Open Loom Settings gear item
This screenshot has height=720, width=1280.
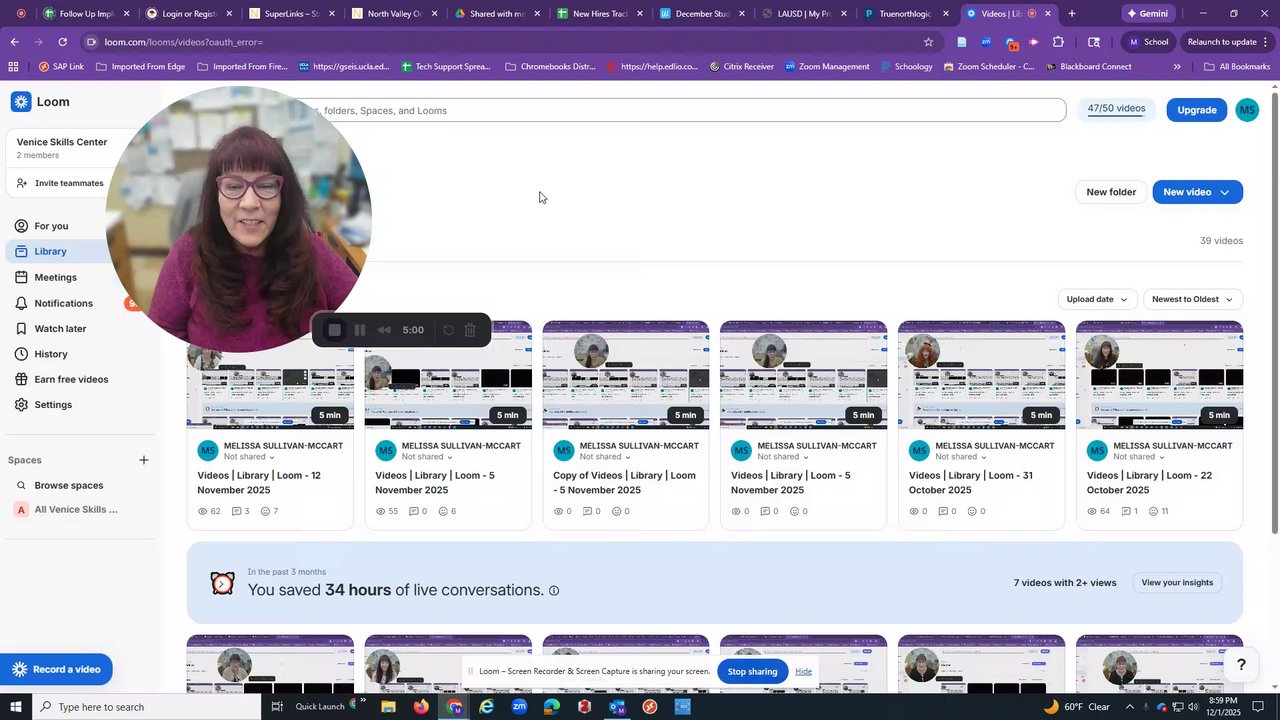53,405
